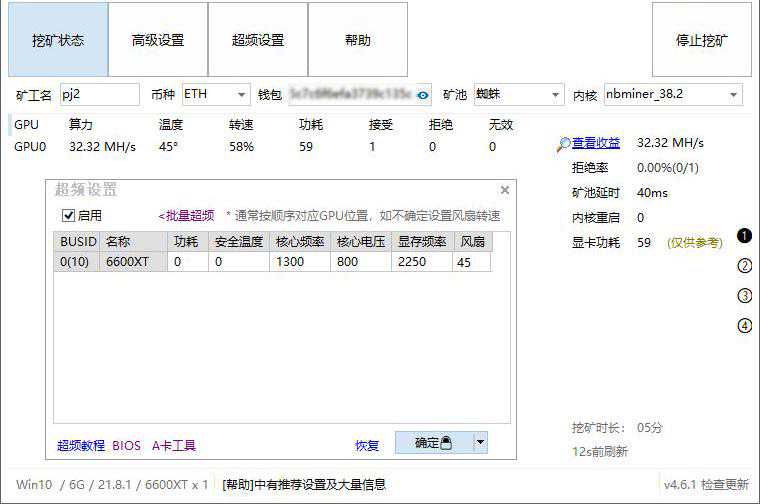This screenshot has width=760, height=504.
Task: Switch to the 高级设置 tab
Action: (158, 40)
